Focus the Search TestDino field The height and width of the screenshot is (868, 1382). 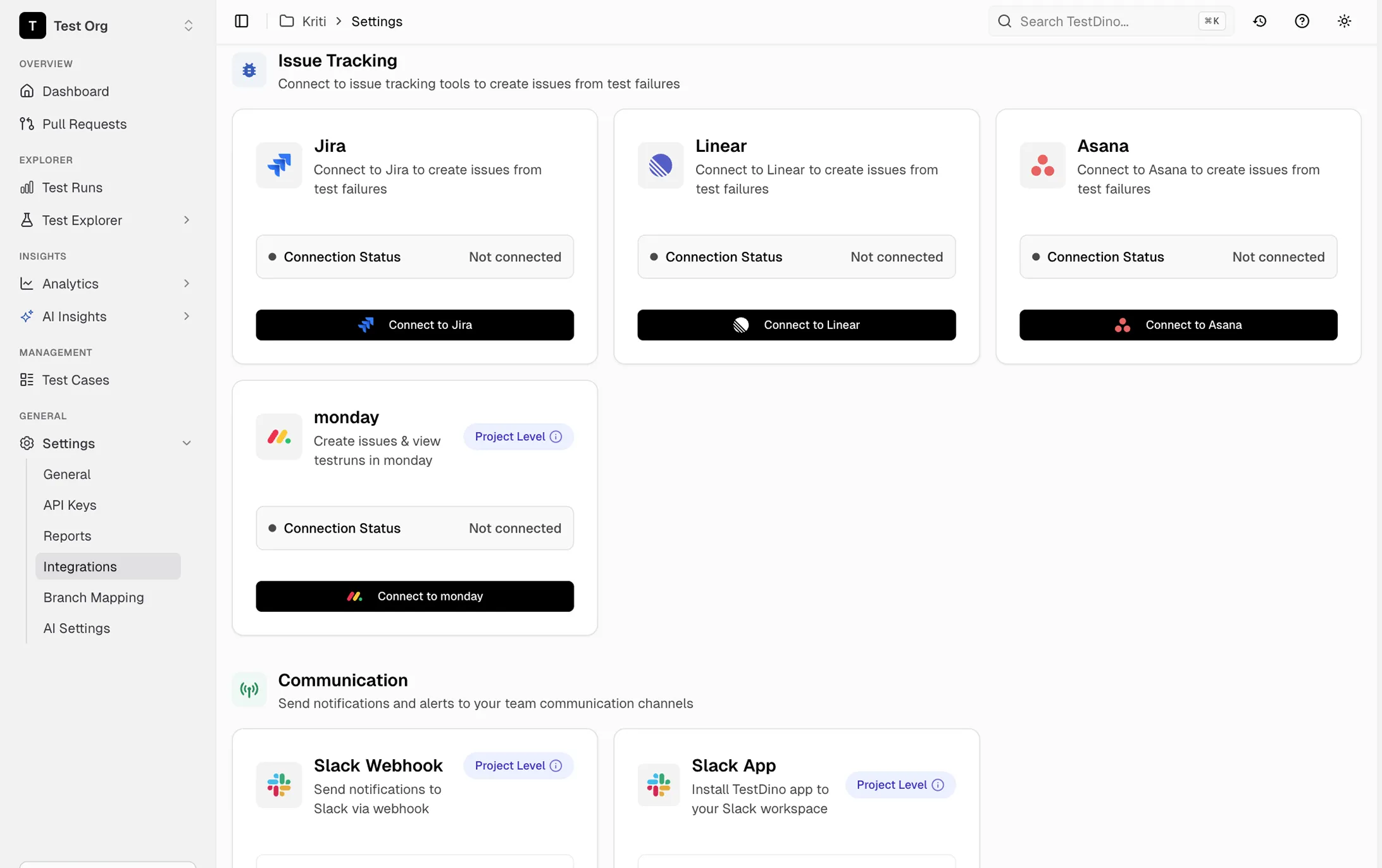[x=1111, y=21]
